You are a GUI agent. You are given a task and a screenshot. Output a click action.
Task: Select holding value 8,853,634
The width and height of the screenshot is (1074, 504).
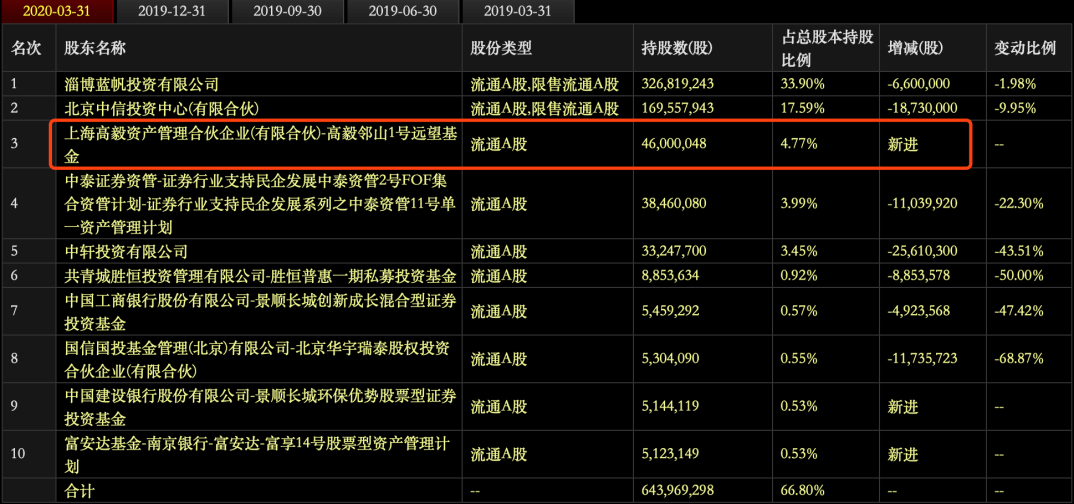pos(671,275)
